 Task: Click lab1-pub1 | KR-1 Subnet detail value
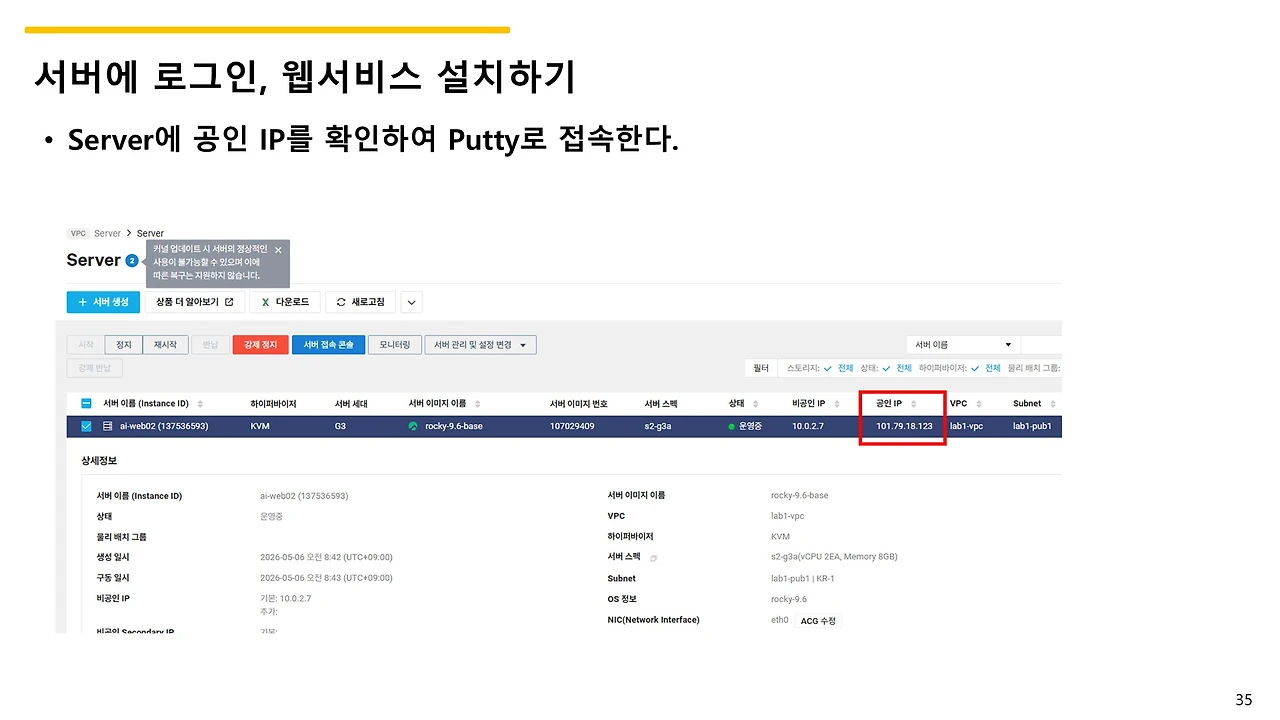tap(802, 578)
